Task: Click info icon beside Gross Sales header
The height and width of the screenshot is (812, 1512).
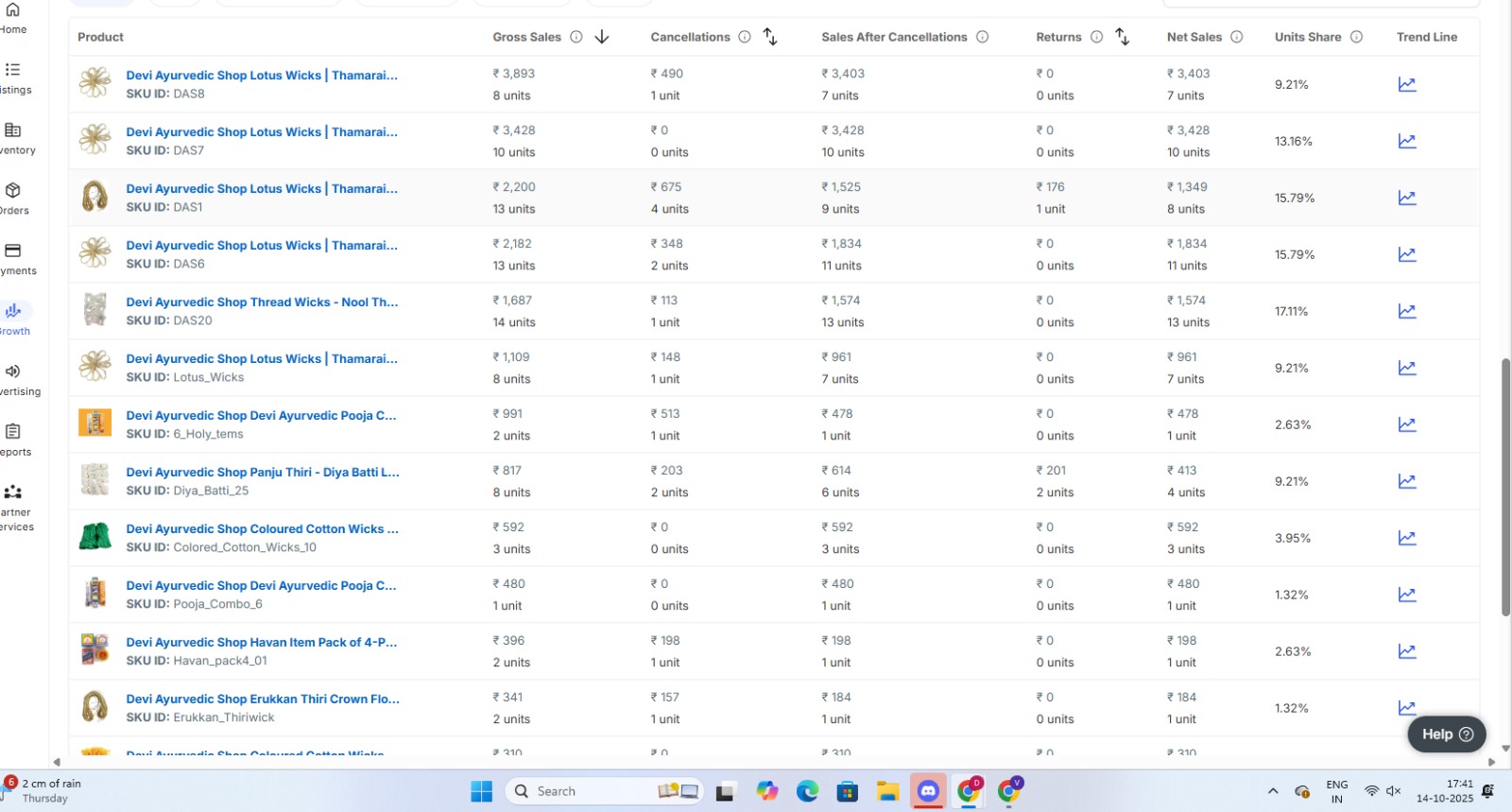Action: click(x=576, y=37)
